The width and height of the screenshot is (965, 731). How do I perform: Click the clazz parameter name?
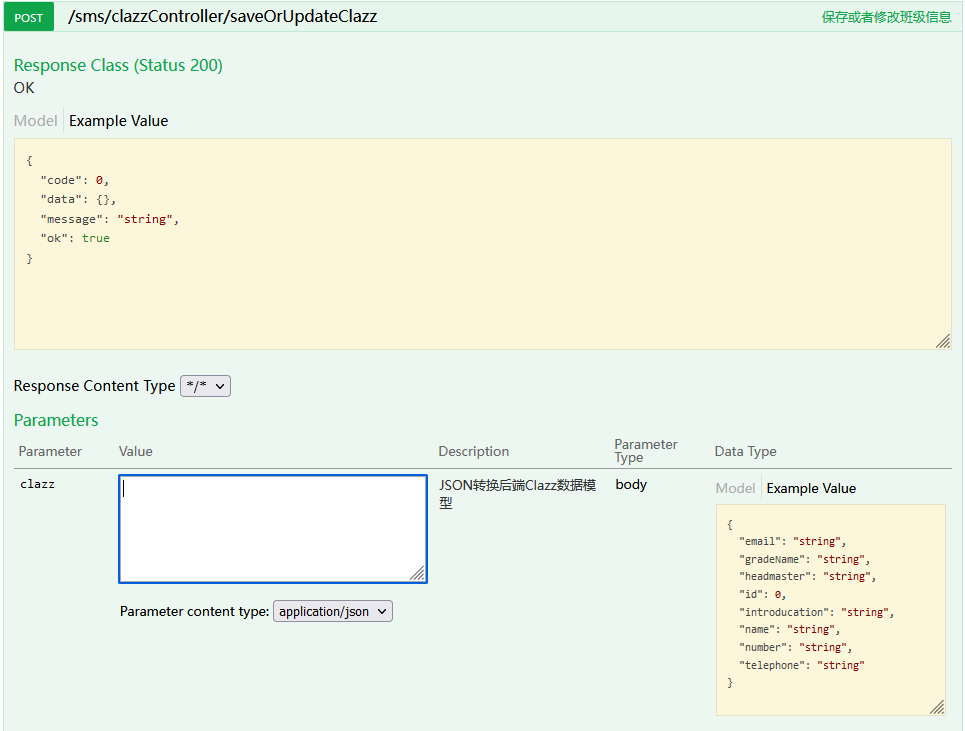coord(37,484)
